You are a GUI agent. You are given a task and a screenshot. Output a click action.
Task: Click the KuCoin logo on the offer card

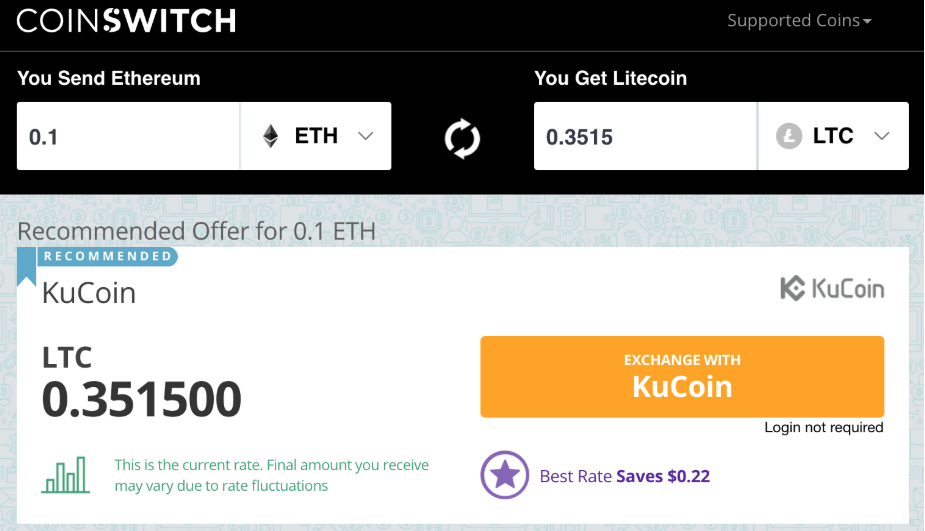[832, 289]
